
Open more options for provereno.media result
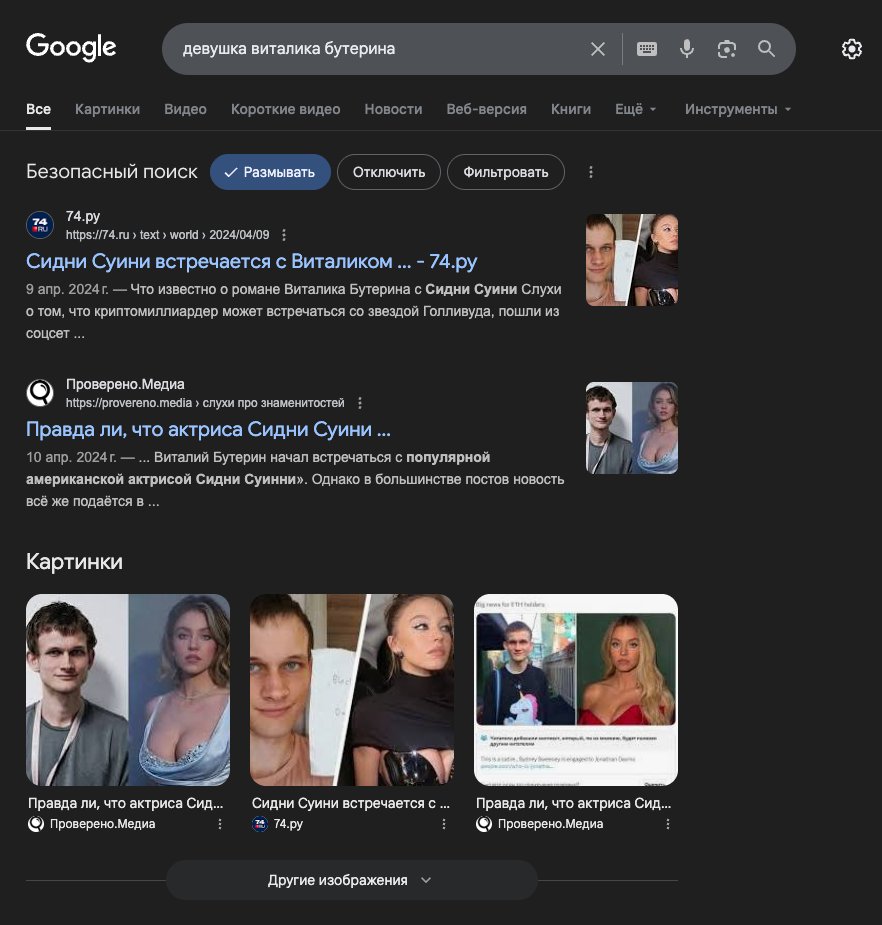(x=360, y=403)
